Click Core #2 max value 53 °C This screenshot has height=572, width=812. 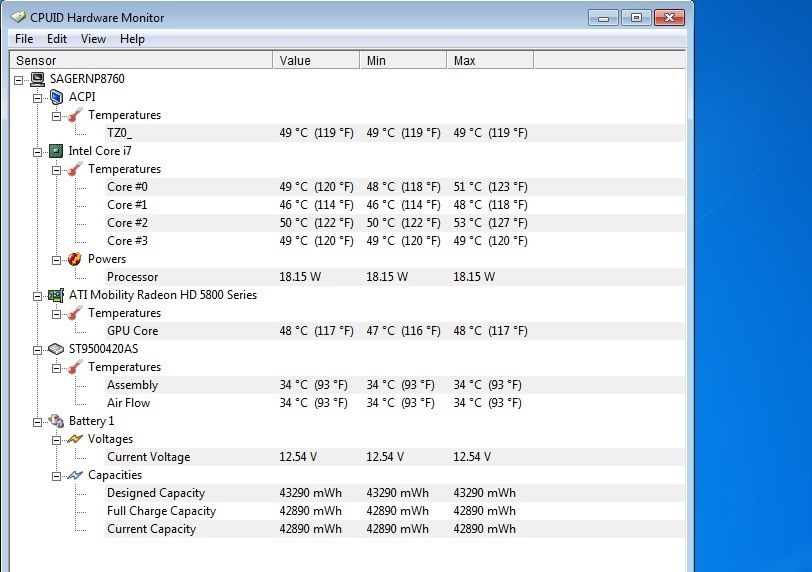coord(490,223)
